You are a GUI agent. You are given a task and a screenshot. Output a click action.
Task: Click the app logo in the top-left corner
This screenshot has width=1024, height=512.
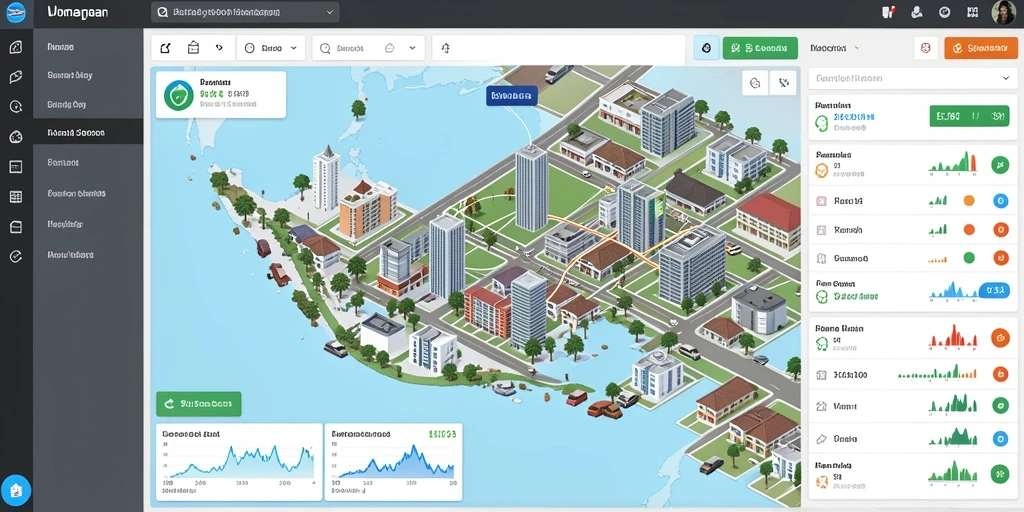pyautogui.click(x=16, y=12)
